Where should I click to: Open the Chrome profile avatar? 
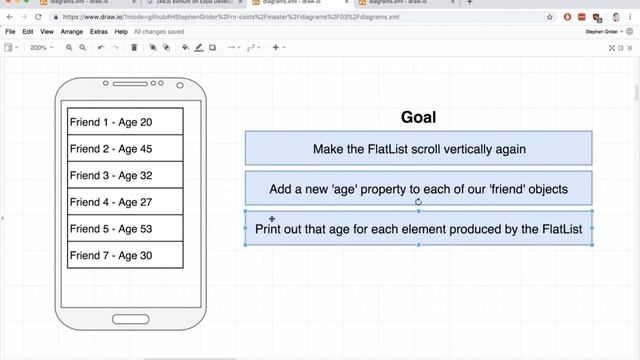[616, 17]
